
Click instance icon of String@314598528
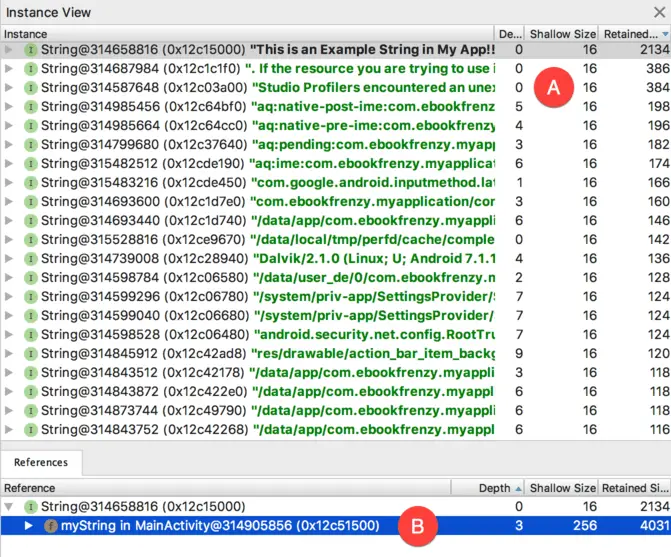click(30, 335)
